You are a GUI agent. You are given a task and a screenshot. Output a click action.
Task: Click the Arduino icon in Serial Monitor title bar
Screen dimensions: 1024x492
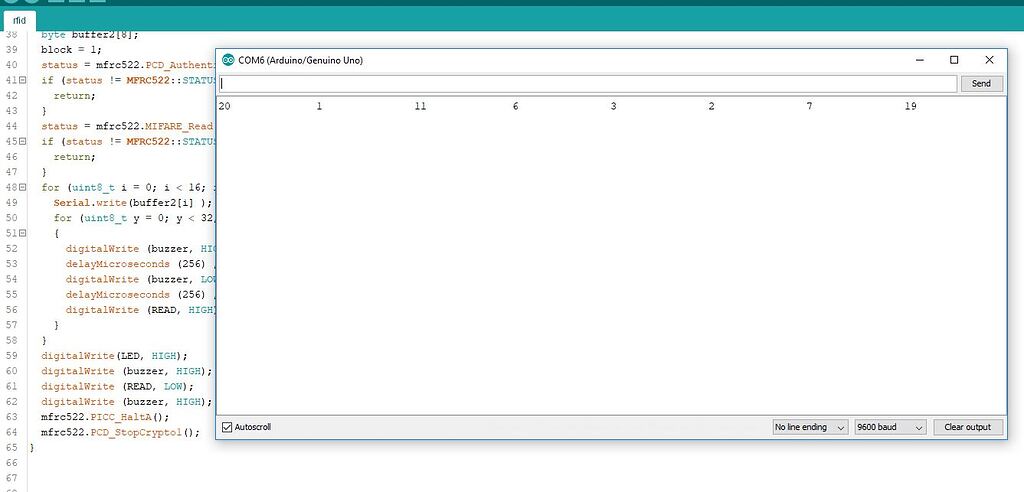click(x=228, y=60)
